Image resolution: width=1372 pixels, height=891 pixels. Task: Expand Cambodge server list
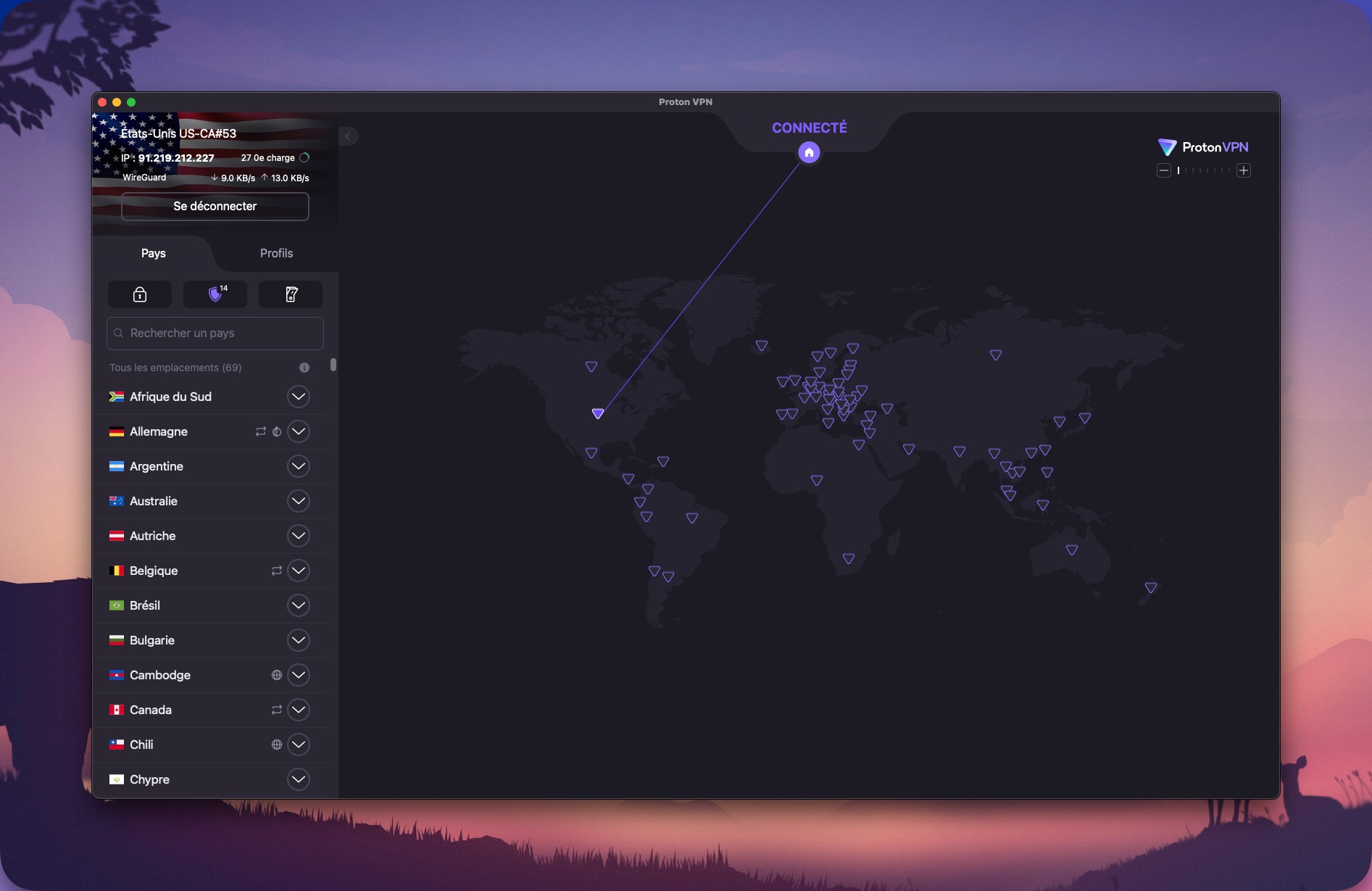click(x=299, y=675)
